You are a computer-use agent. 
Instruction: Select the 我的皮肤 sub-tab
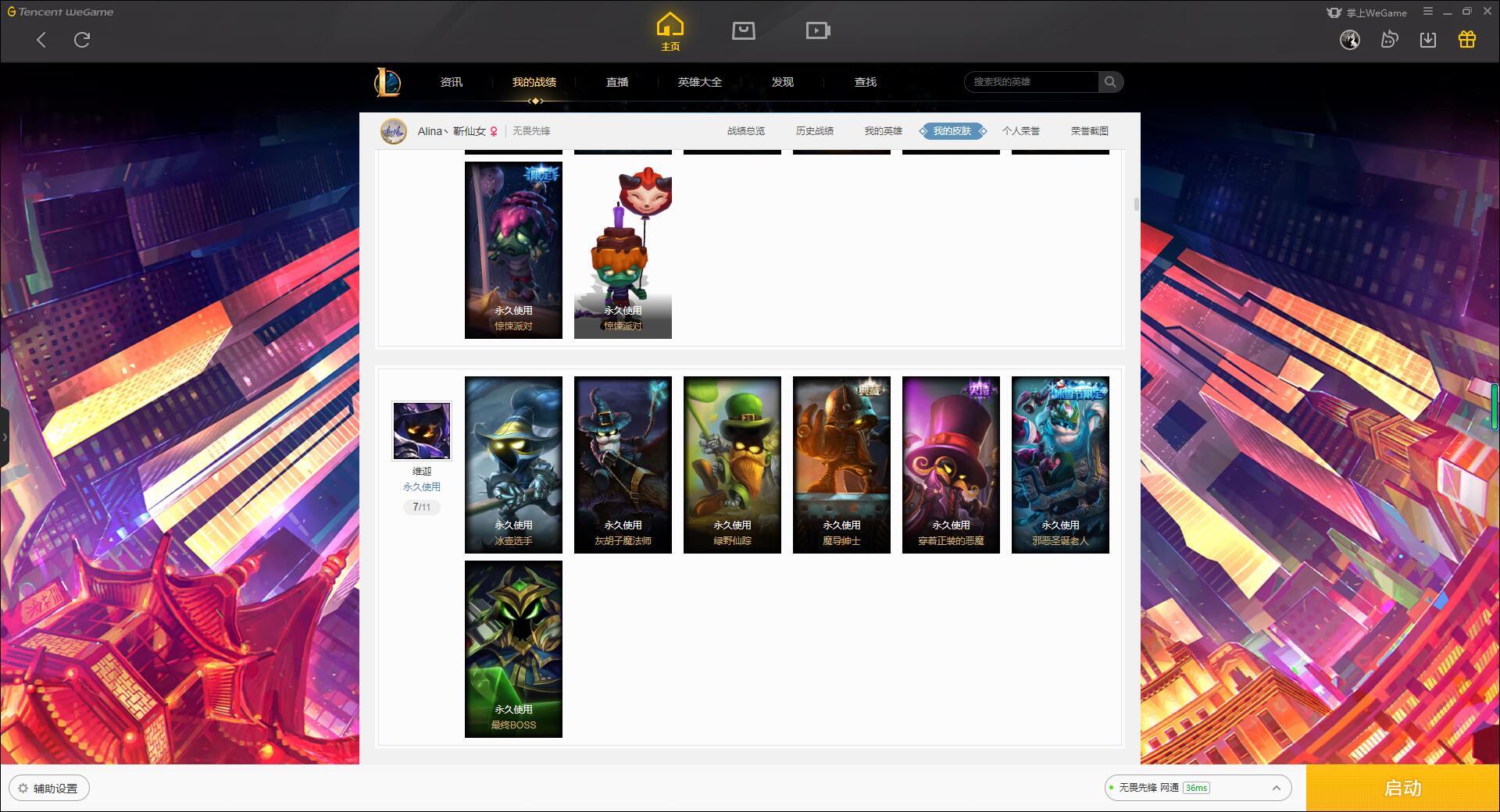coord(952,131)
